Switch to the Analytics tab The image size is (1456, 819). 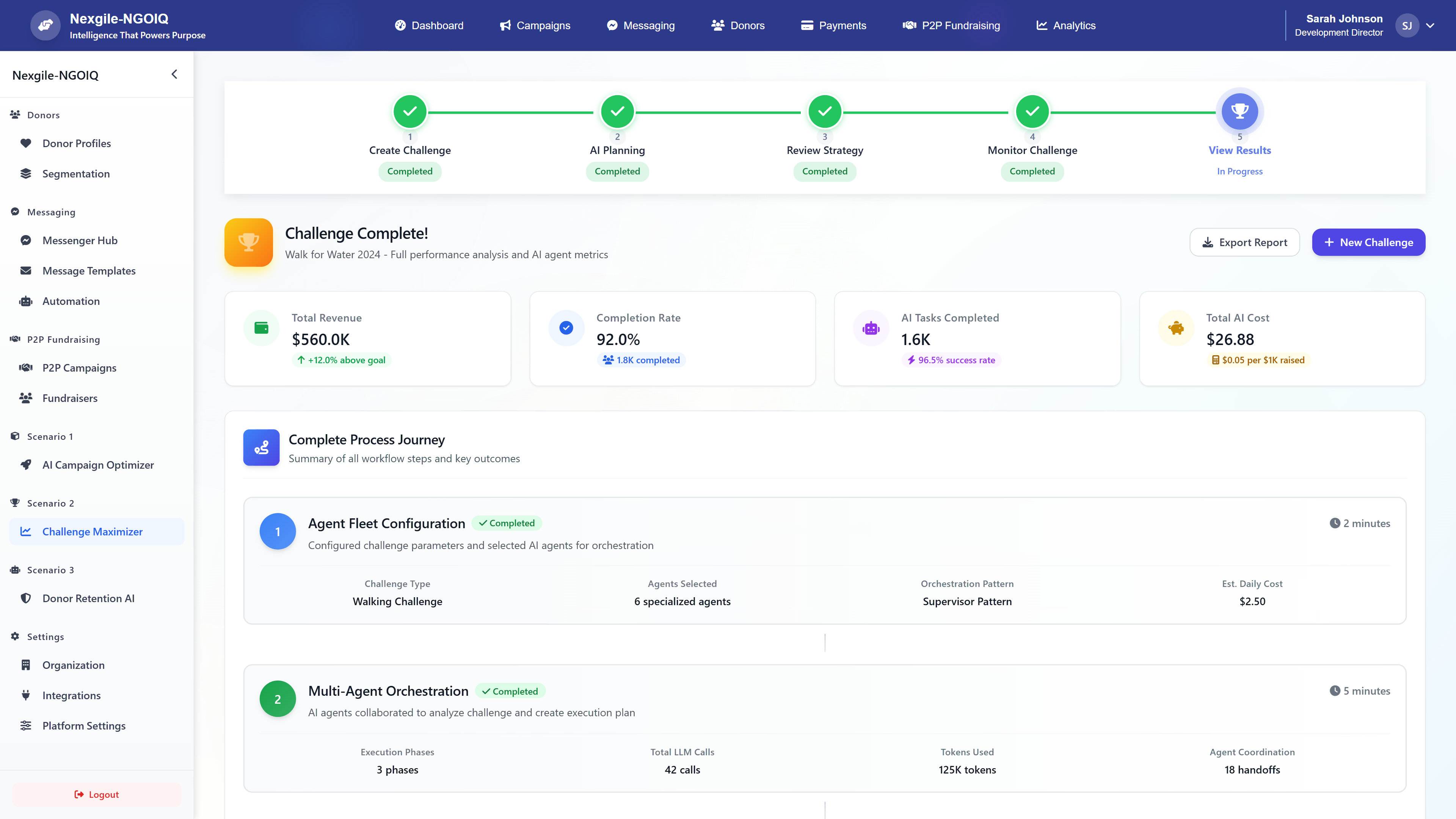coord(1065,25)
